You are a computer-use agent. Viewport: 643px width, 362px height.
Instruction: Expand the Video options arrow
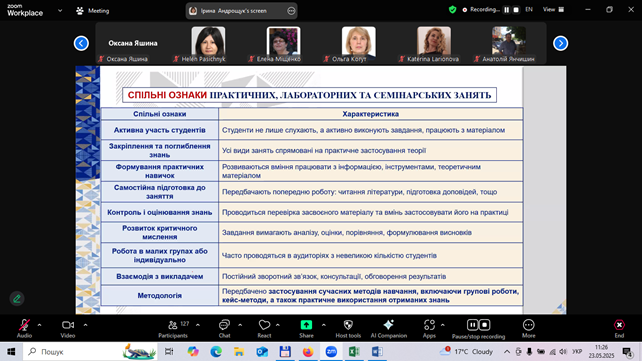(85, 325)
